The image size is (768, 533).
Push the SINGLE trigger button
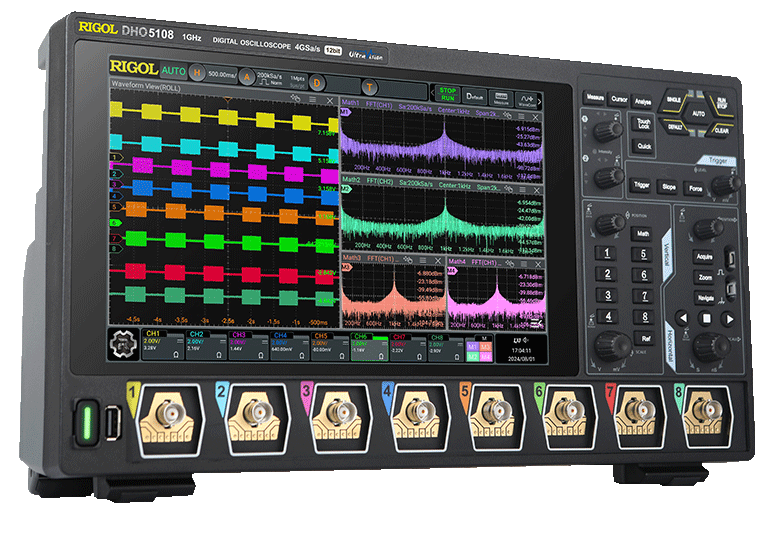674,100
